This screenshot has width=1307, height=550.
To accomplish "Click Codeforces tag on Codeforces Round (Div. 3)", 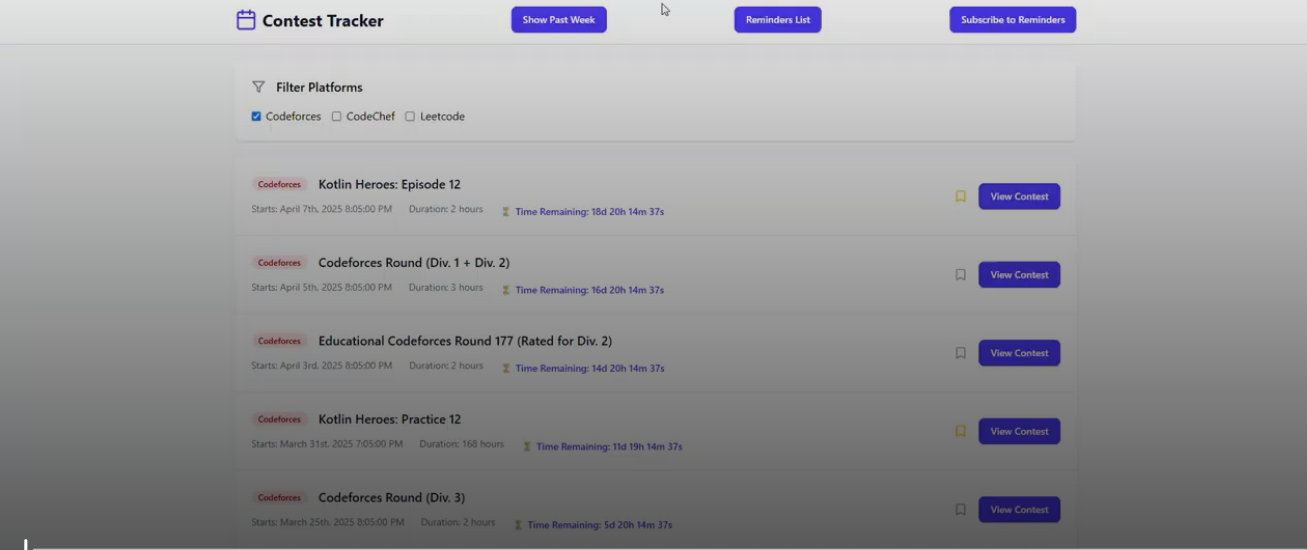I will point(279,498).
